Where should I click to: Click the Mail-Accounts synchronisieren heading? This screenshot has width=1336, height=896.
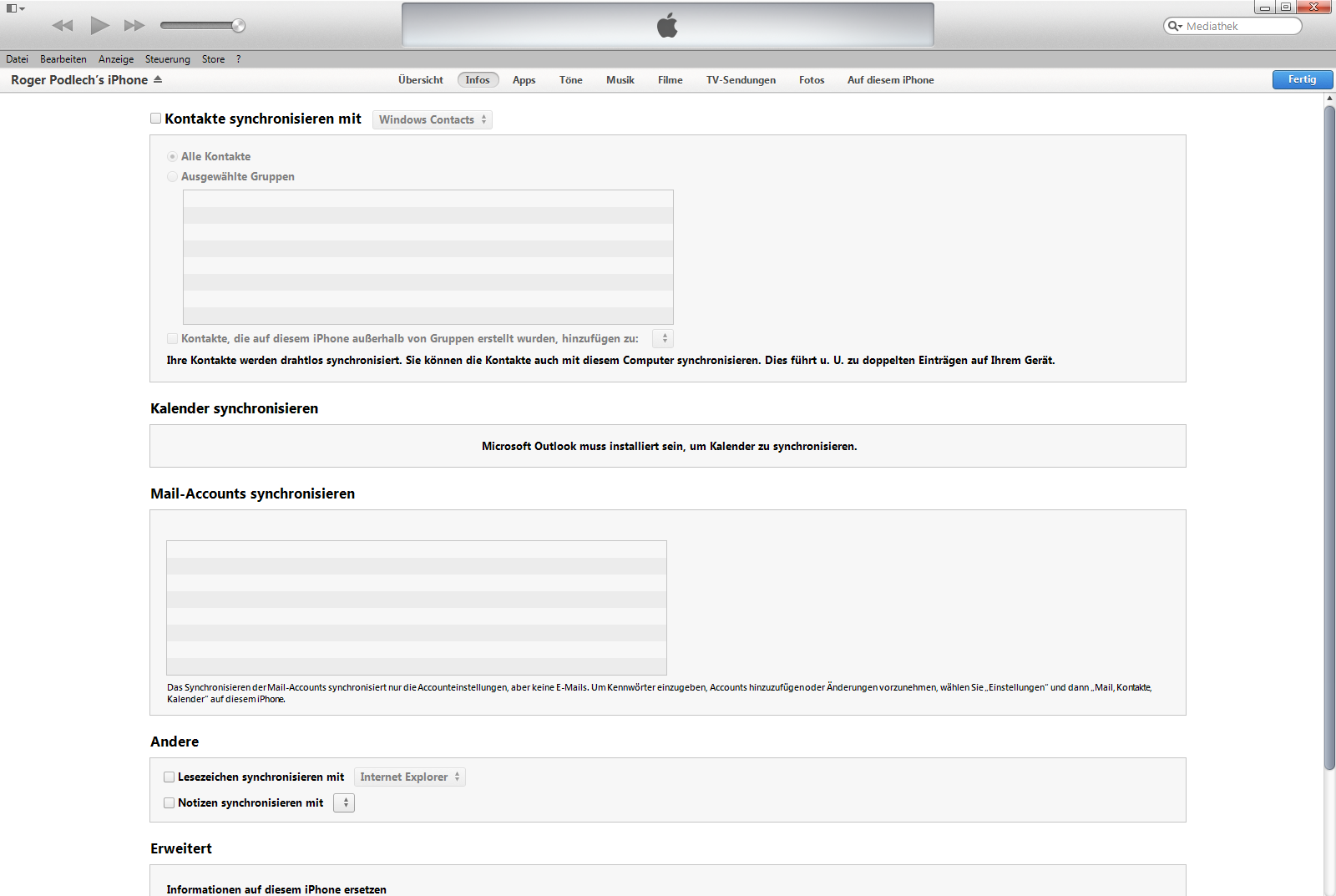click(x=253, y=494)
